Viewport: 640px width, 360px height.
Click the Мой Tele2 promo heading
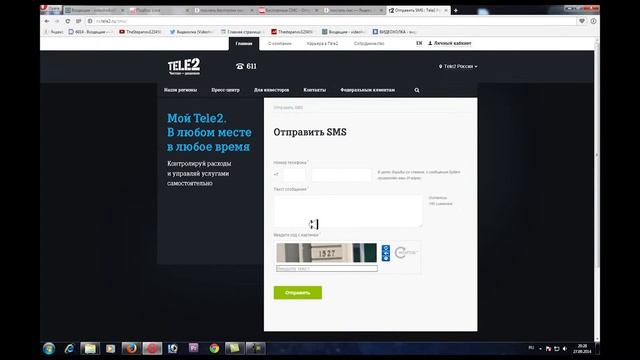209,132
